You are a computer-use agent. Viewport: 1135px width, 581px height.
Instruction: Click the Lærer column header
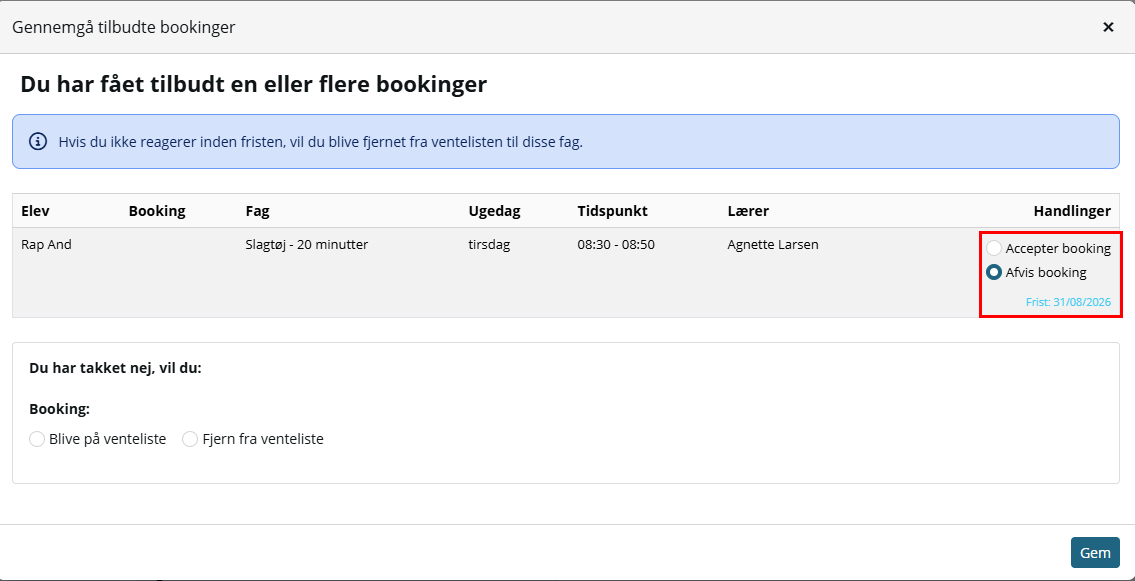click(x=748, y=211)
